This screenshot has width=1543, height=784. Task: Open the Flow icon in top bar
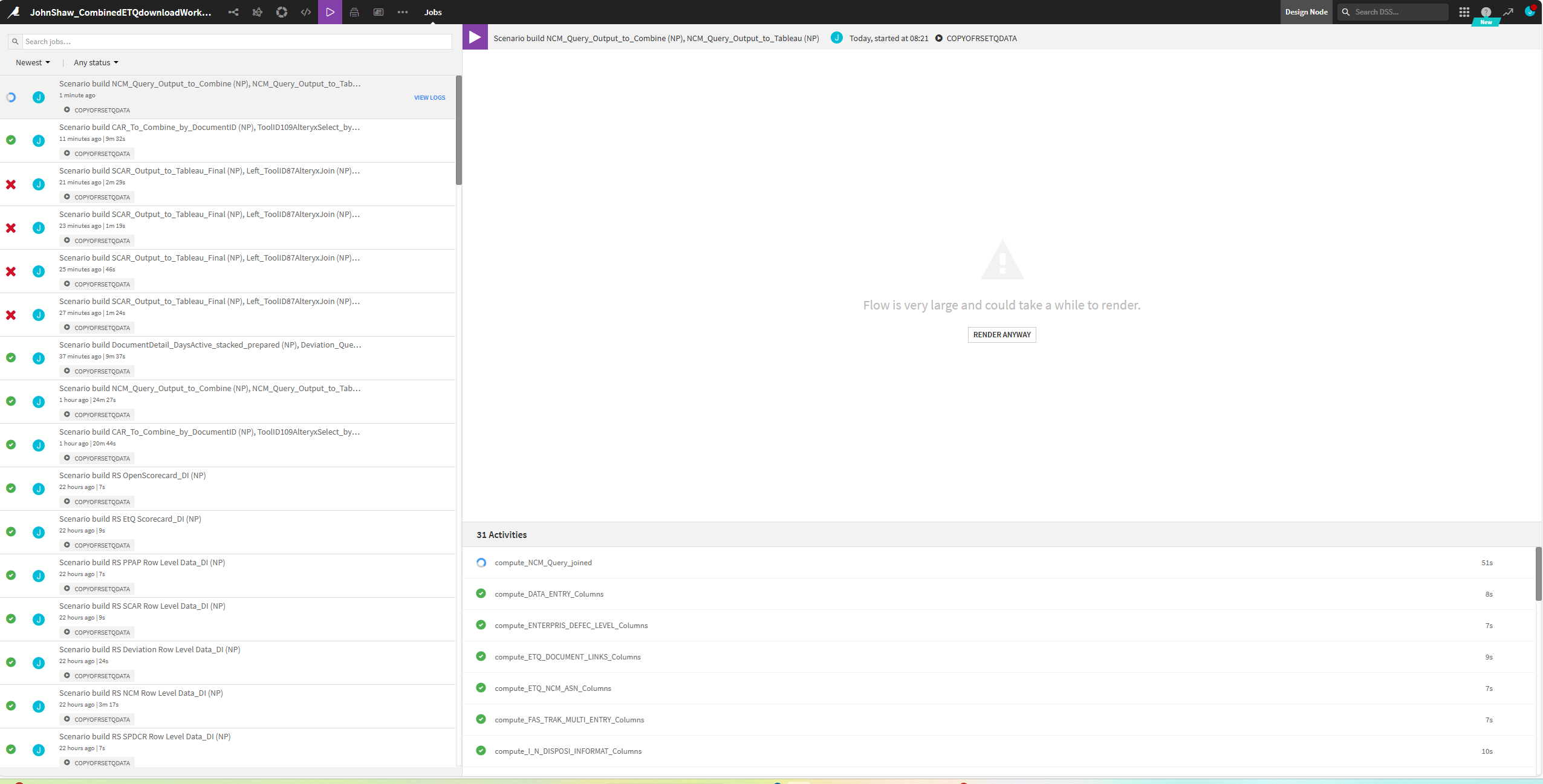point(233,12)
